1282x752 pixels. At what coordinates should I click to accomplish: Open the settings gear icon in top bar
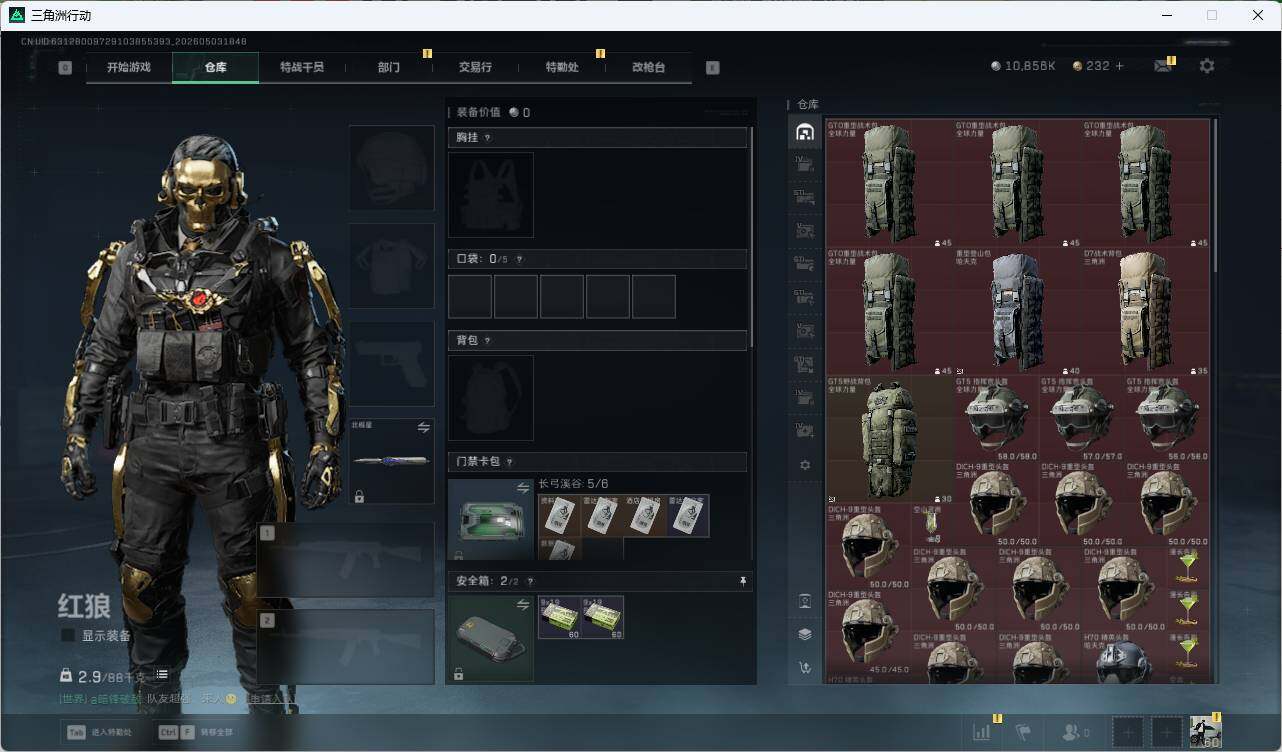pos(1207,66)
